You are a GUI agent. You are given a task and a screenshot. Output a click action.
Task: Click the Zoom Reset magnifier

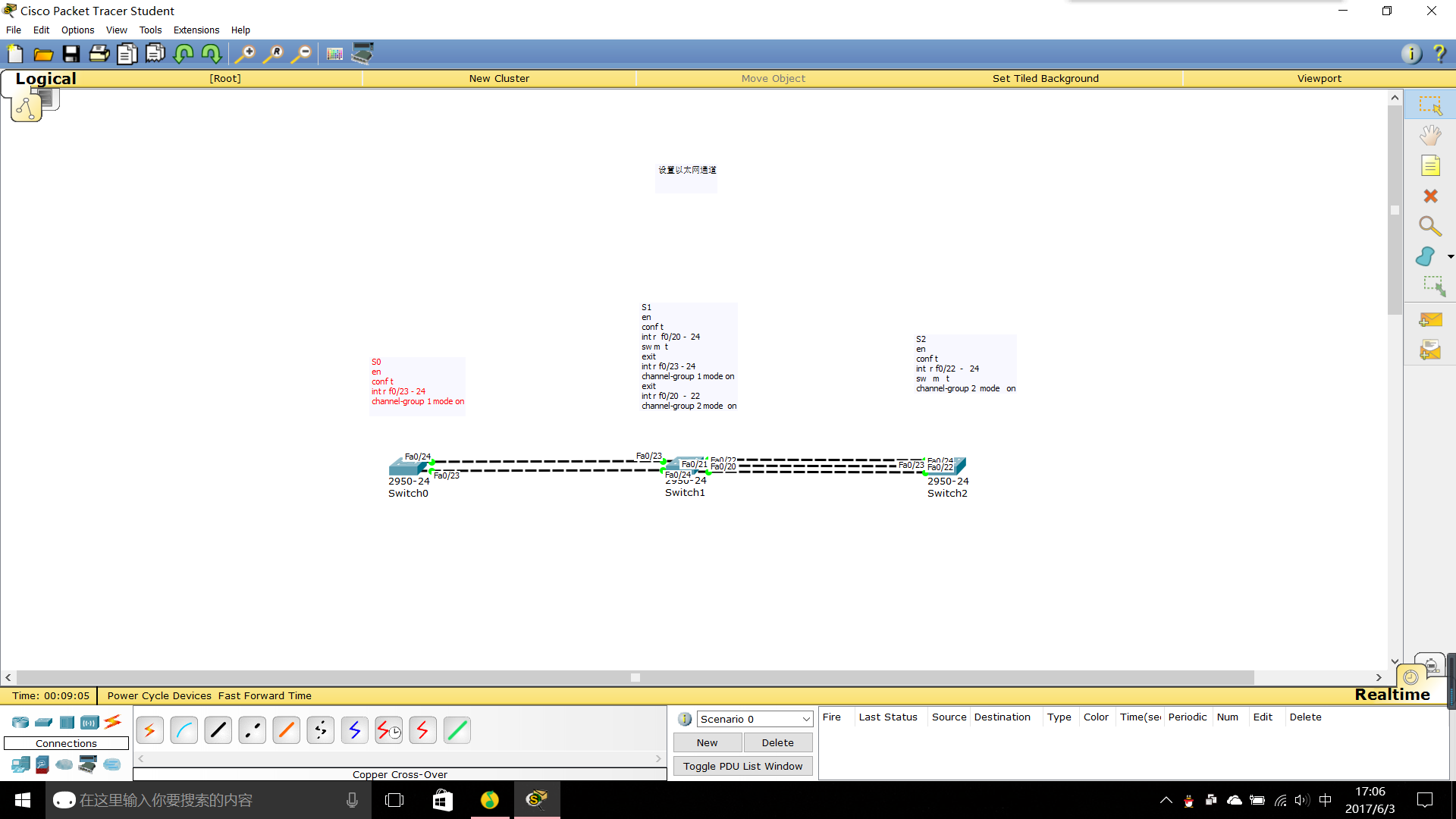(x=273, y=54)
